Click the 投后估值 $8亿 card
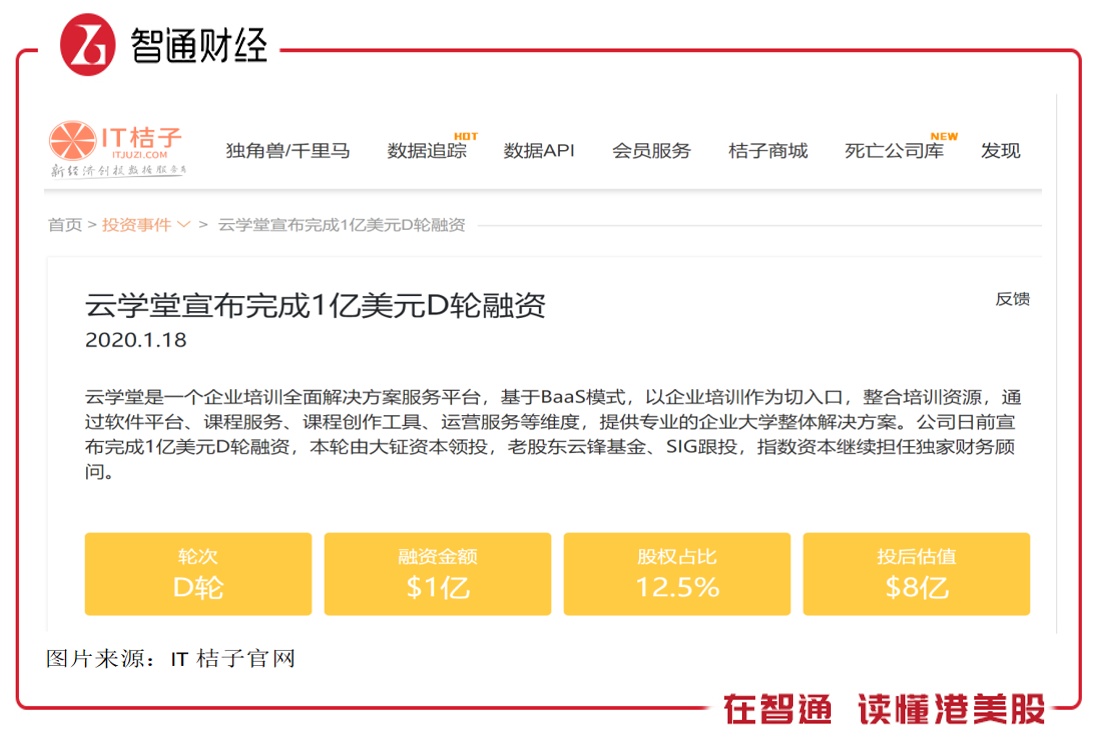The image size is (1105, 756). [x=916, y=574]
